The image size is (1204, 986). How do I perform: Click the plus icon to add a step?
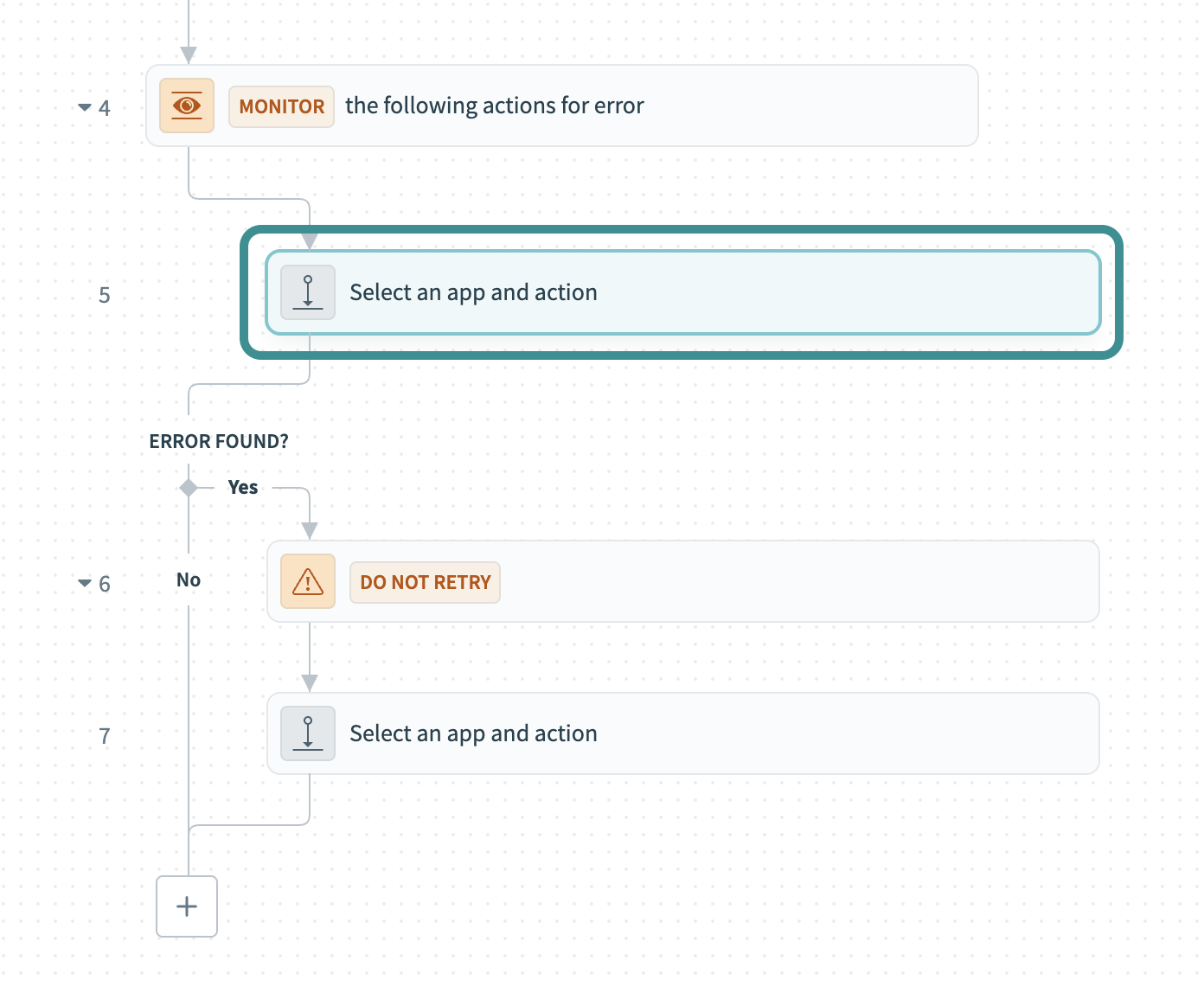[x=186, y=906]
